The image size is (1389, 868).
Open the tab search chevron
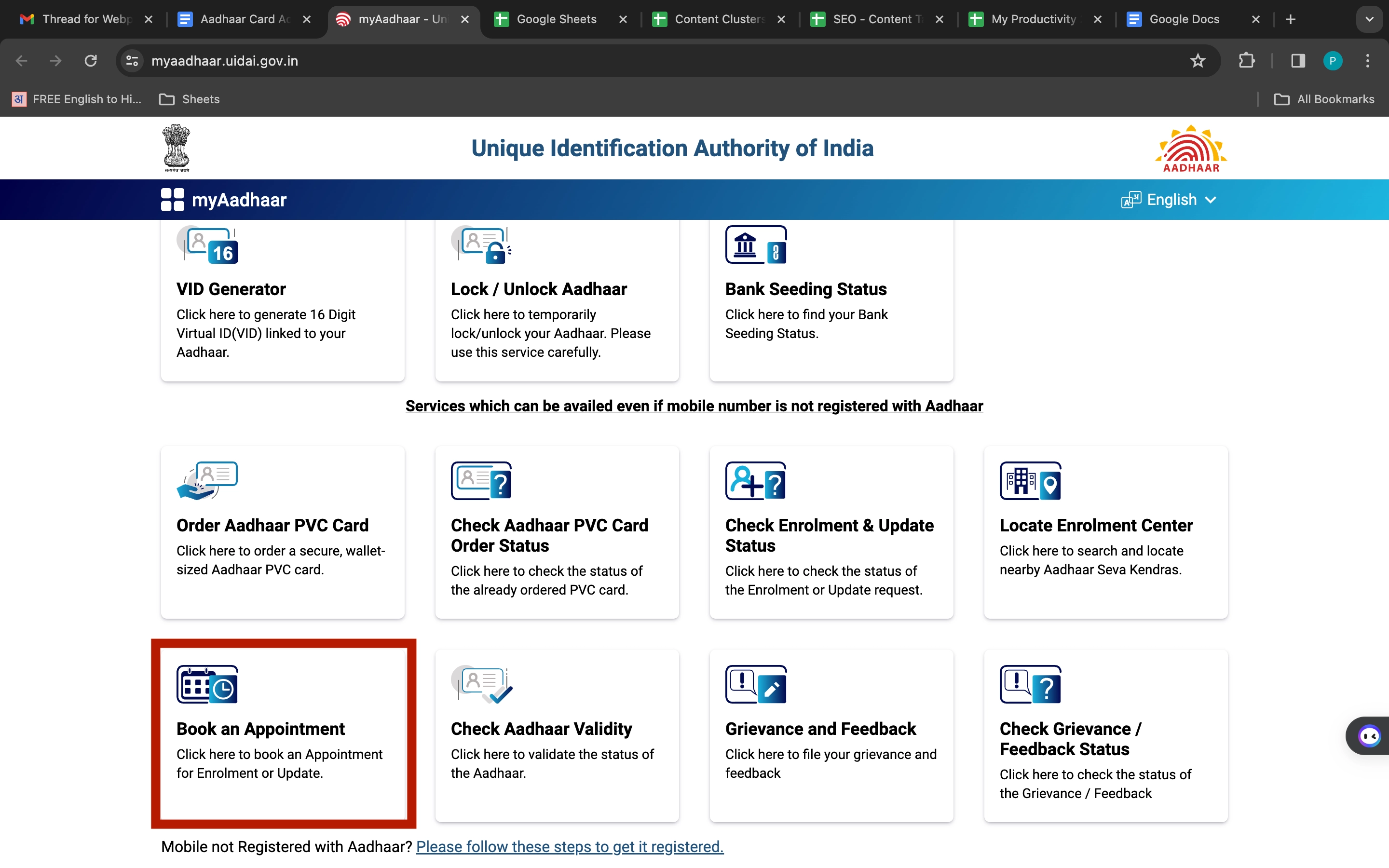(x=1370, y=19)
